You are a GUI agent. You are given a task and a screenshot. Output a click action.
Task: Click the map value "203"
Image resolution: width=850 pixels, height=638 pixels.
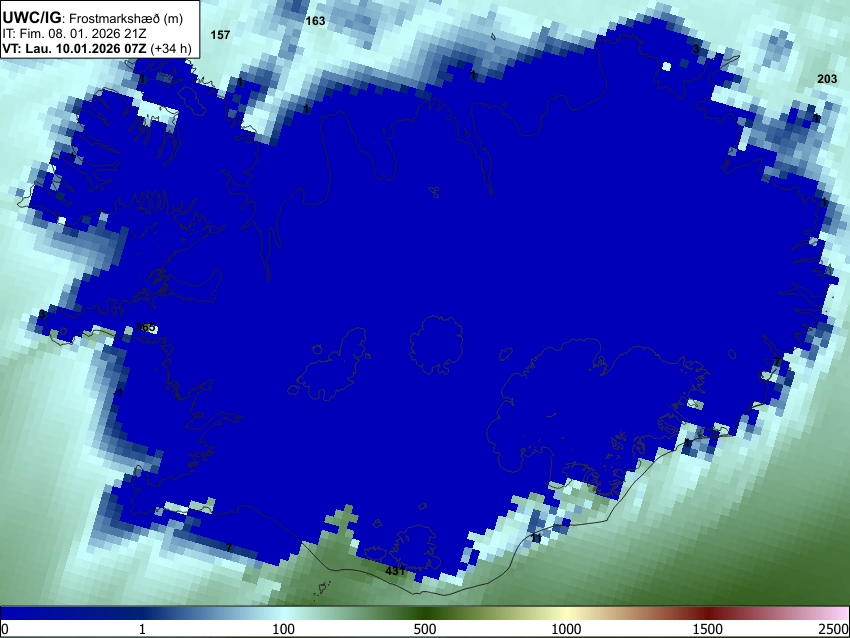click(827, 79)
